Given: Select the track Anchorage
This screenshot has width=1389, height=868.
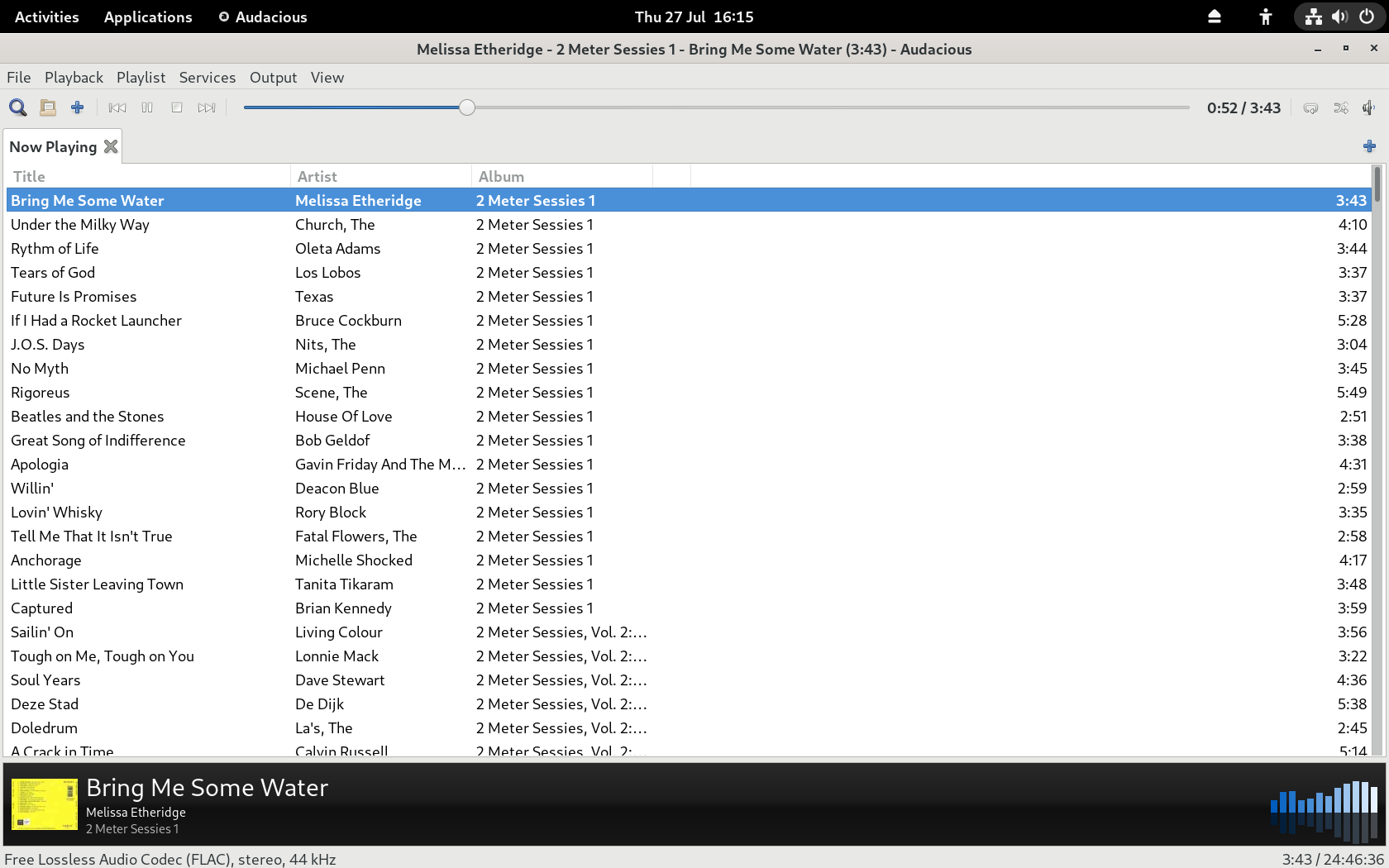Looking at the screenshot, I should [x=689, y=560].
